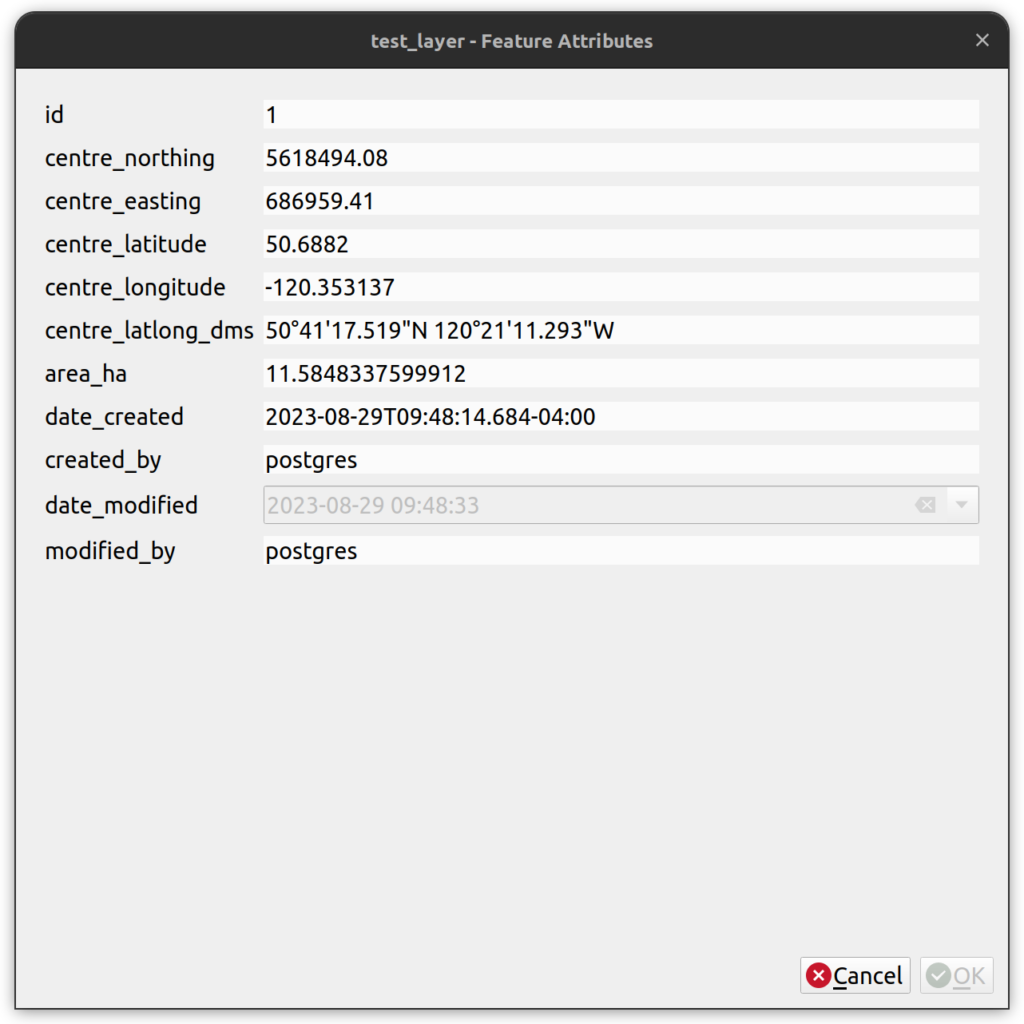Focus the centre_easting value field
The height and width of the screenshot is (1024, 1024).
click(x=620, y=201)
